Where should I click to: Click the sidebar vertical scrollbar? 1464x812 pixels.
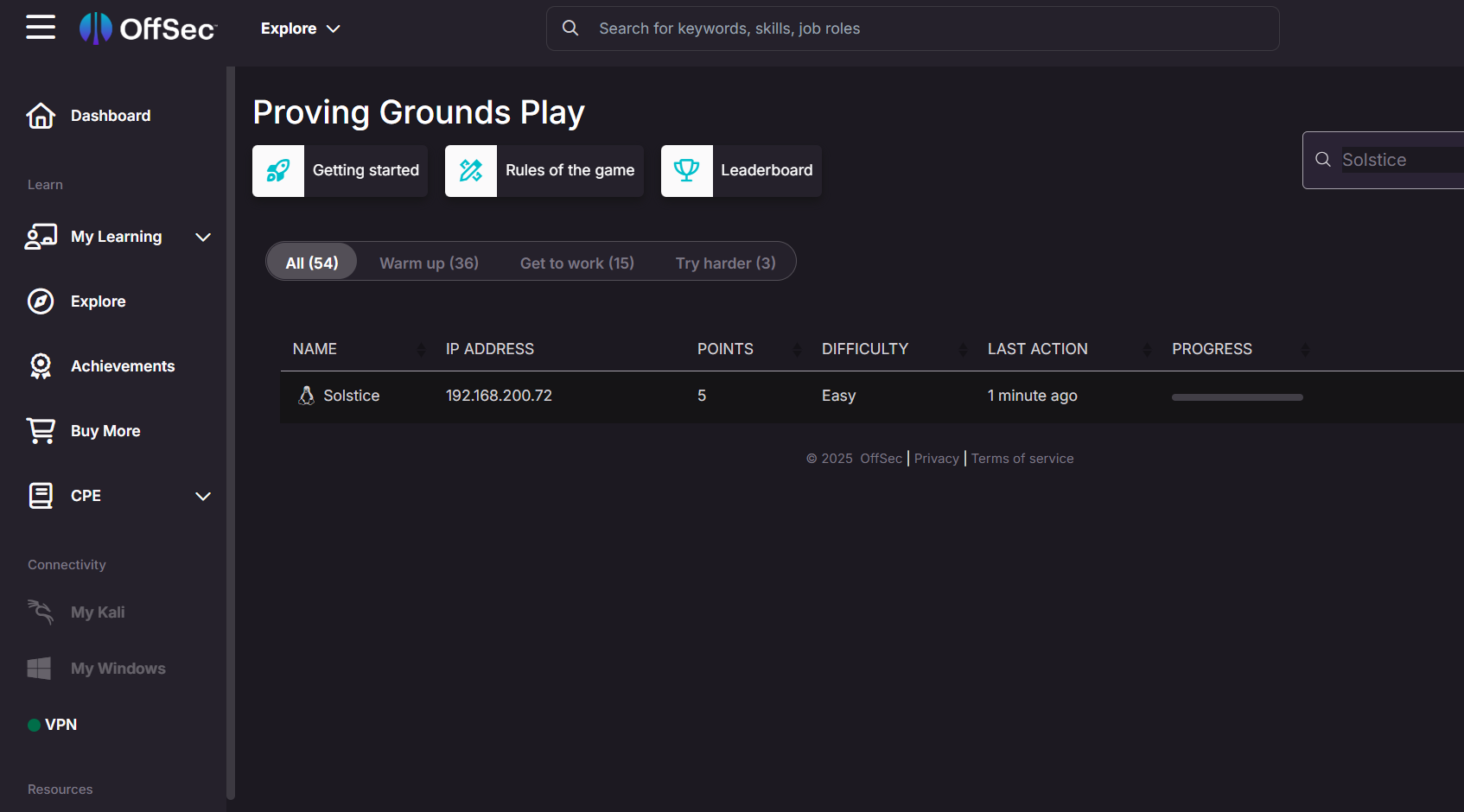click(x=231, y=433)
